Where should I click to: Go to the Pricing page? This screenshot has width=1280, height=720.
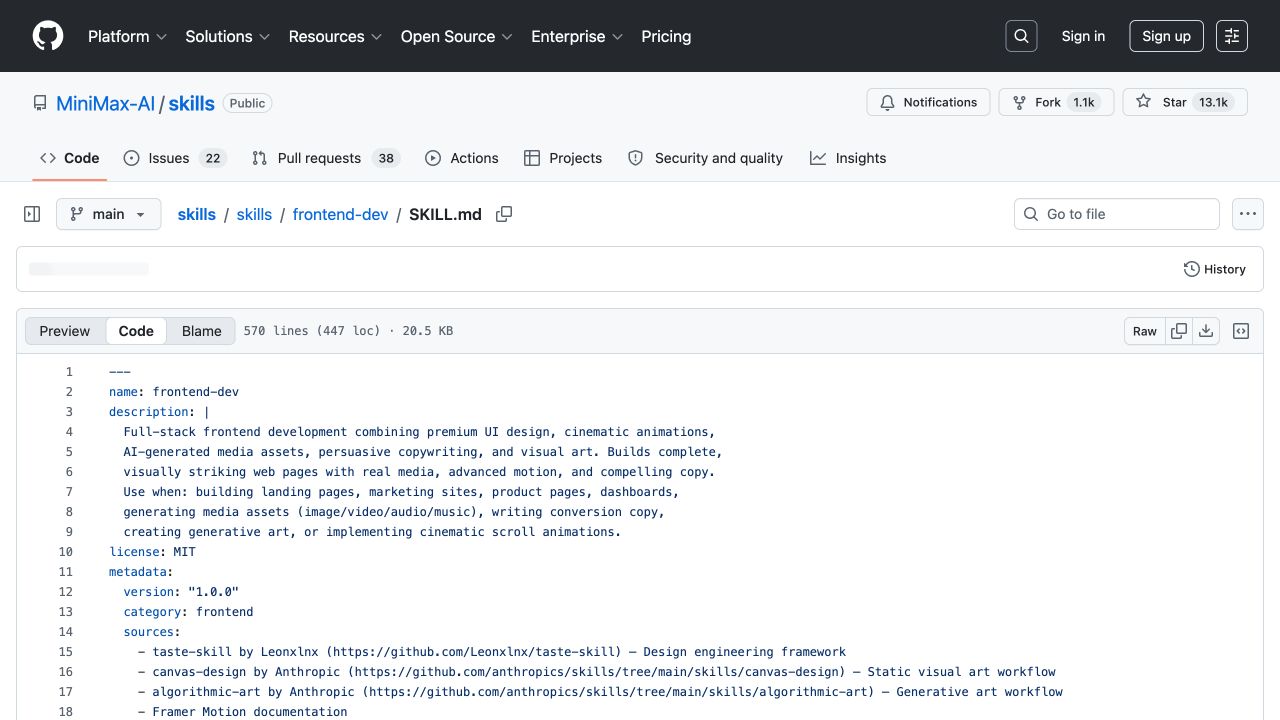(x=666, y=36)
